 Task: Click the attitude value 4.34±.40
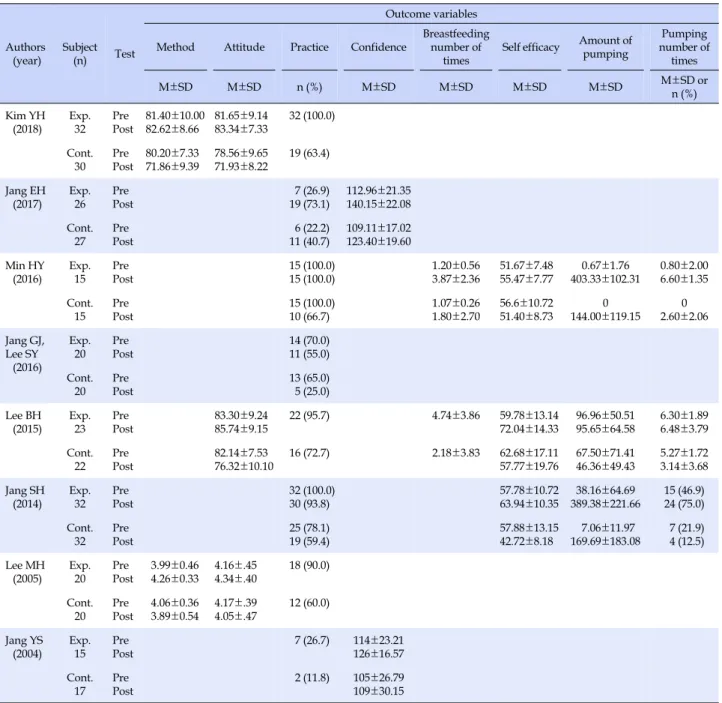click(235, 580)
